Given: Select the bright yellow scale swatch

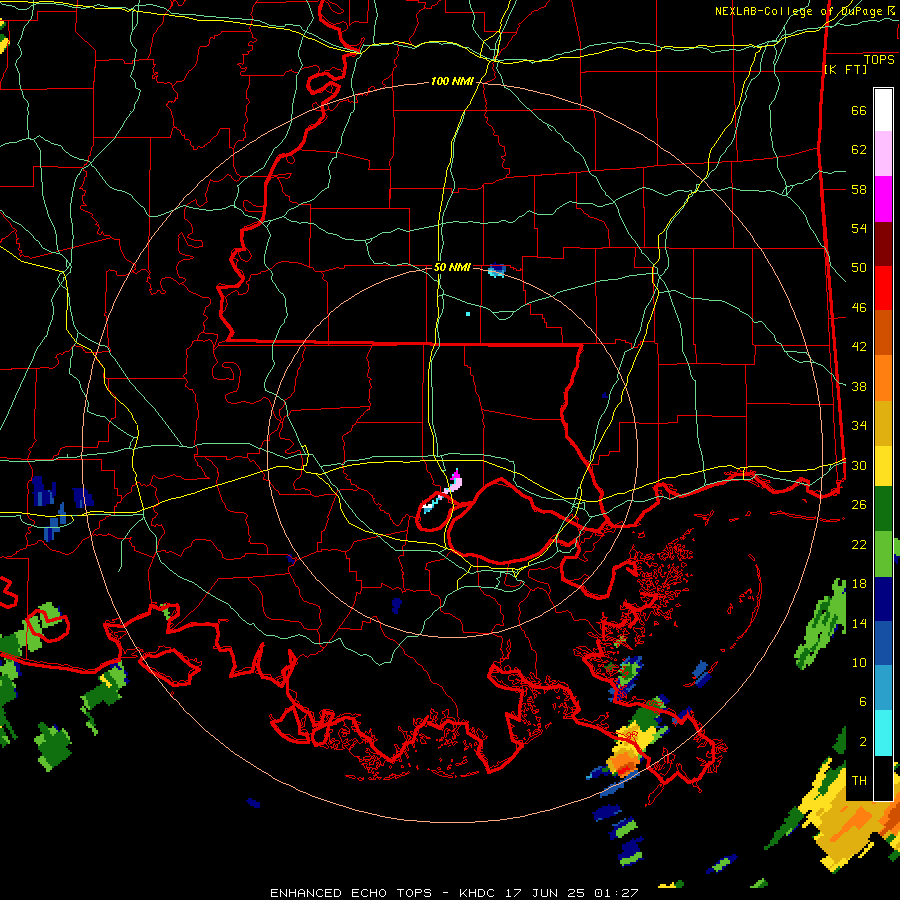Looking at the screenshot, I should [883, 465].
